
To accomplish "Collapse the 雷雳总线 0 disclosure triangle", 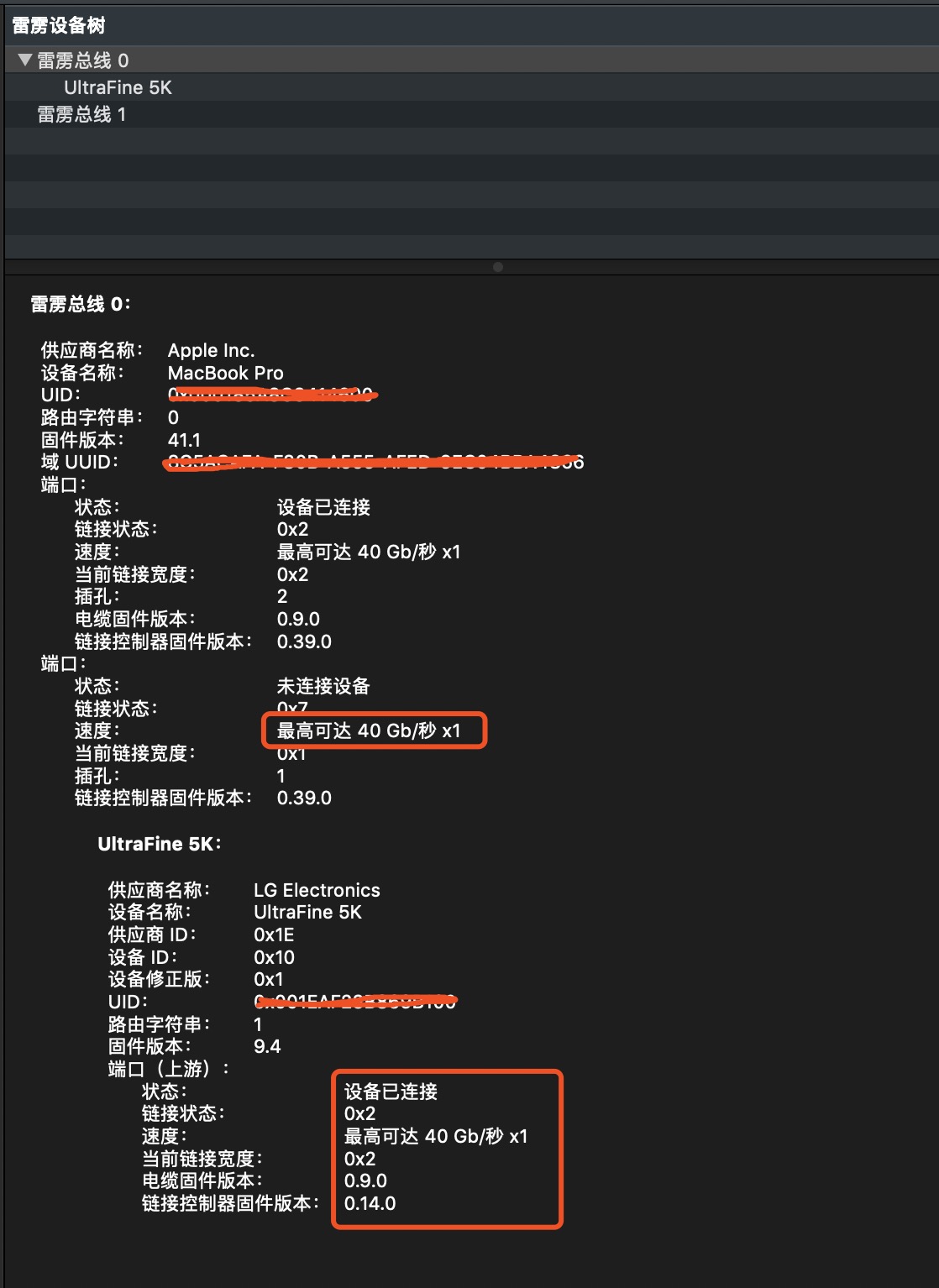I will point(24,60).
